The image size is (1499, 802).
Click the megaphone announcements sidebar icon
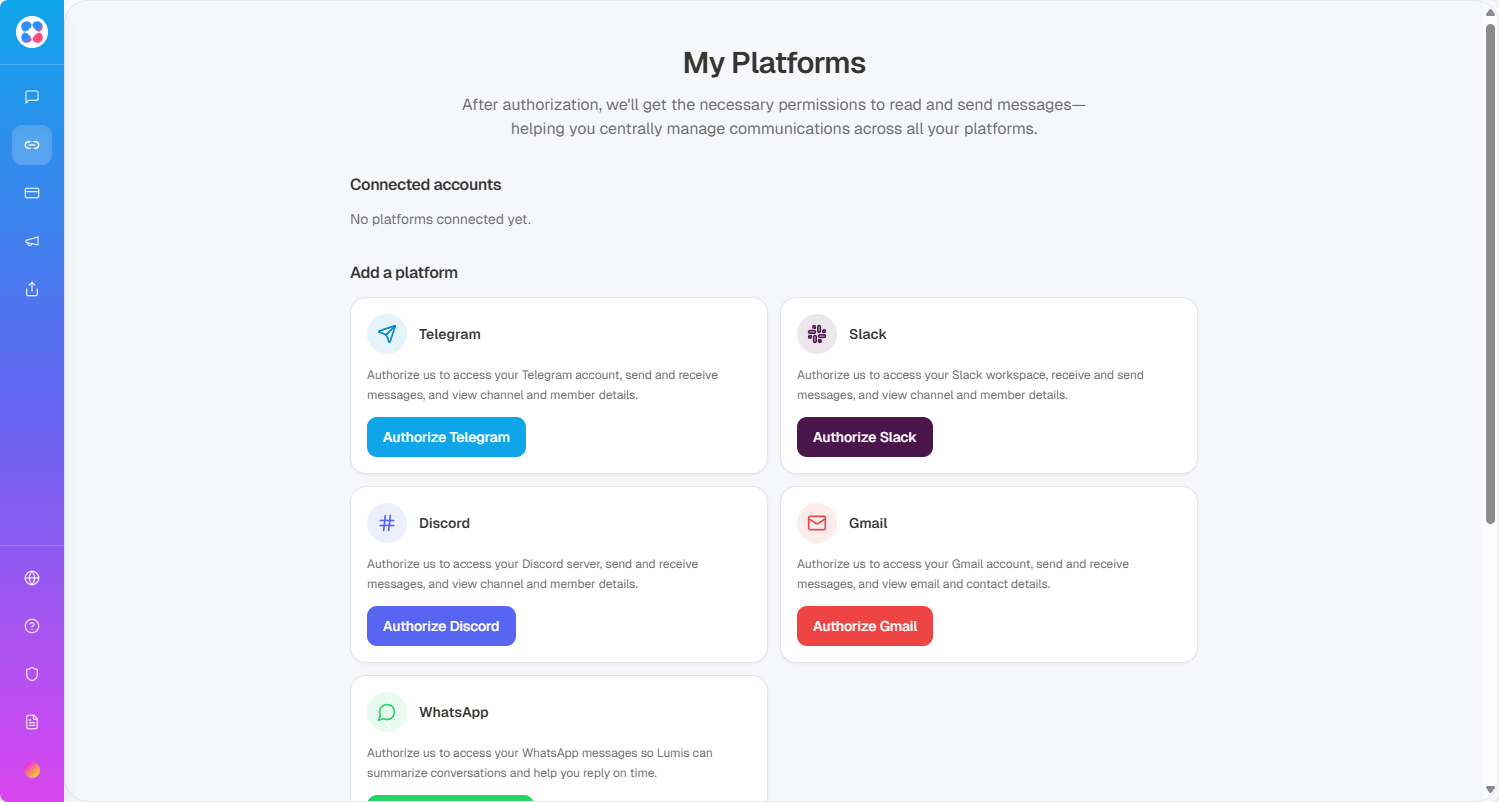click(32, 241)
